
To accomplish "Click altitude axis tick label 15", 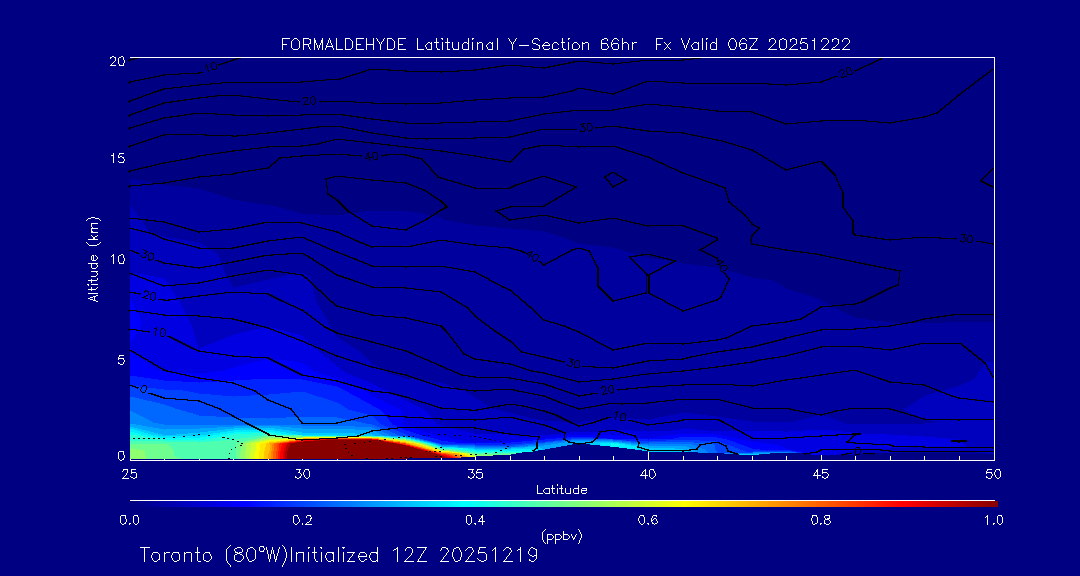I will tap(116, 158).
